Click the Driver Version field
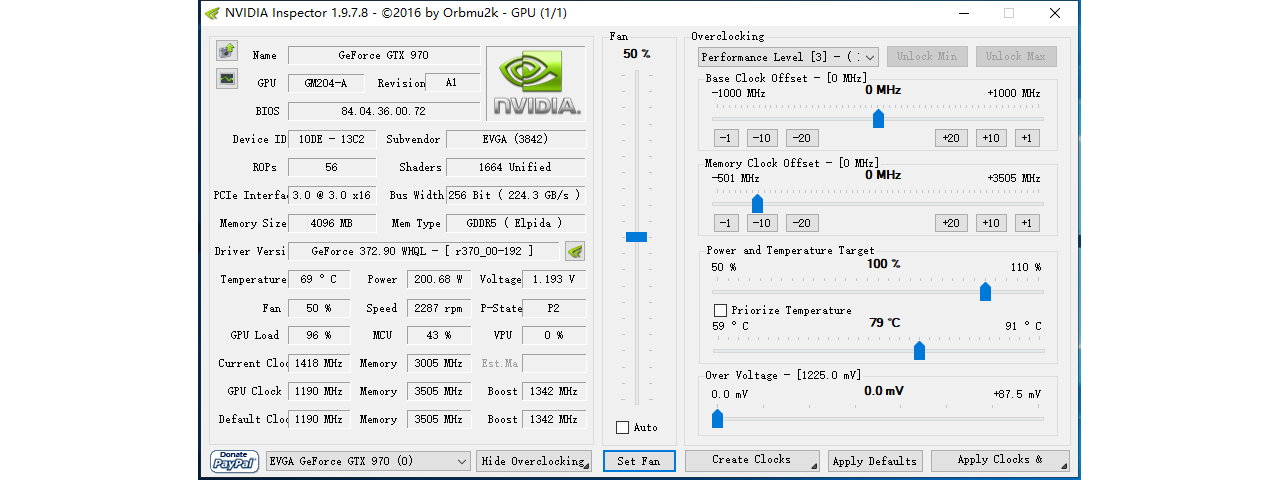This screenshot has width=1280, height=480. (x=423, y=251)
